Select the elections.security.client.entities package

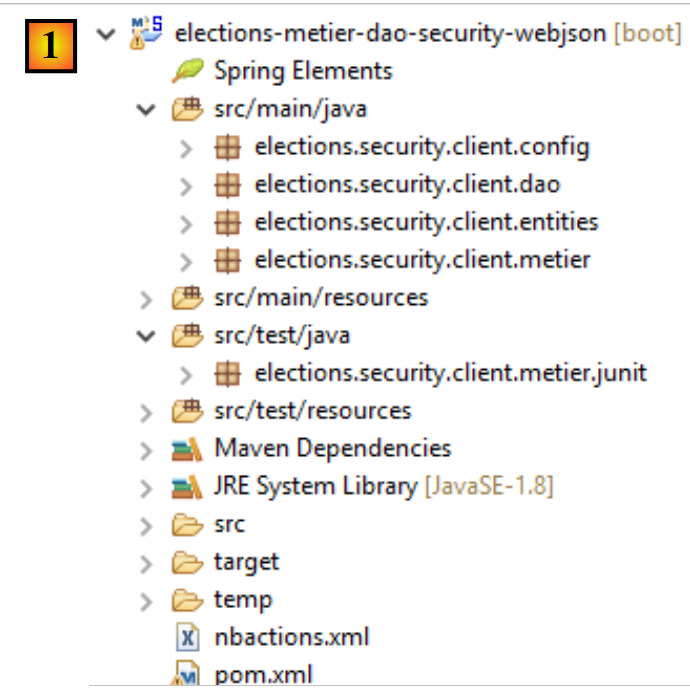(426, 222)
